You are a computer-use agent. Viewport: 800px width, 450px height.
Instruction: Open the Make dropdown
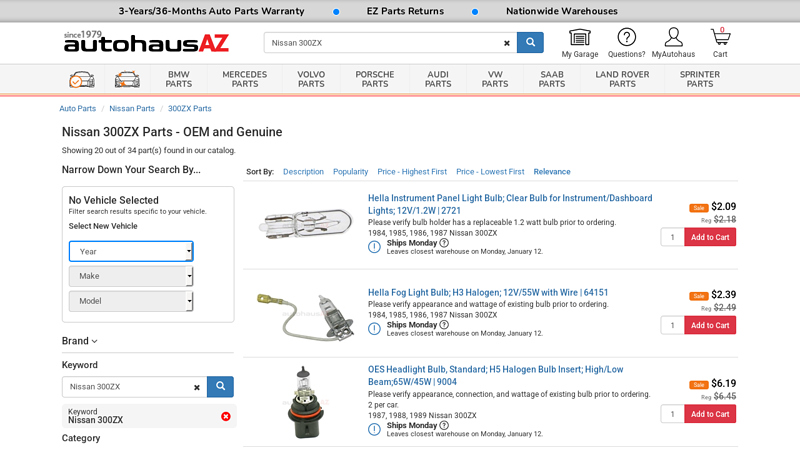tap(131, 276)
